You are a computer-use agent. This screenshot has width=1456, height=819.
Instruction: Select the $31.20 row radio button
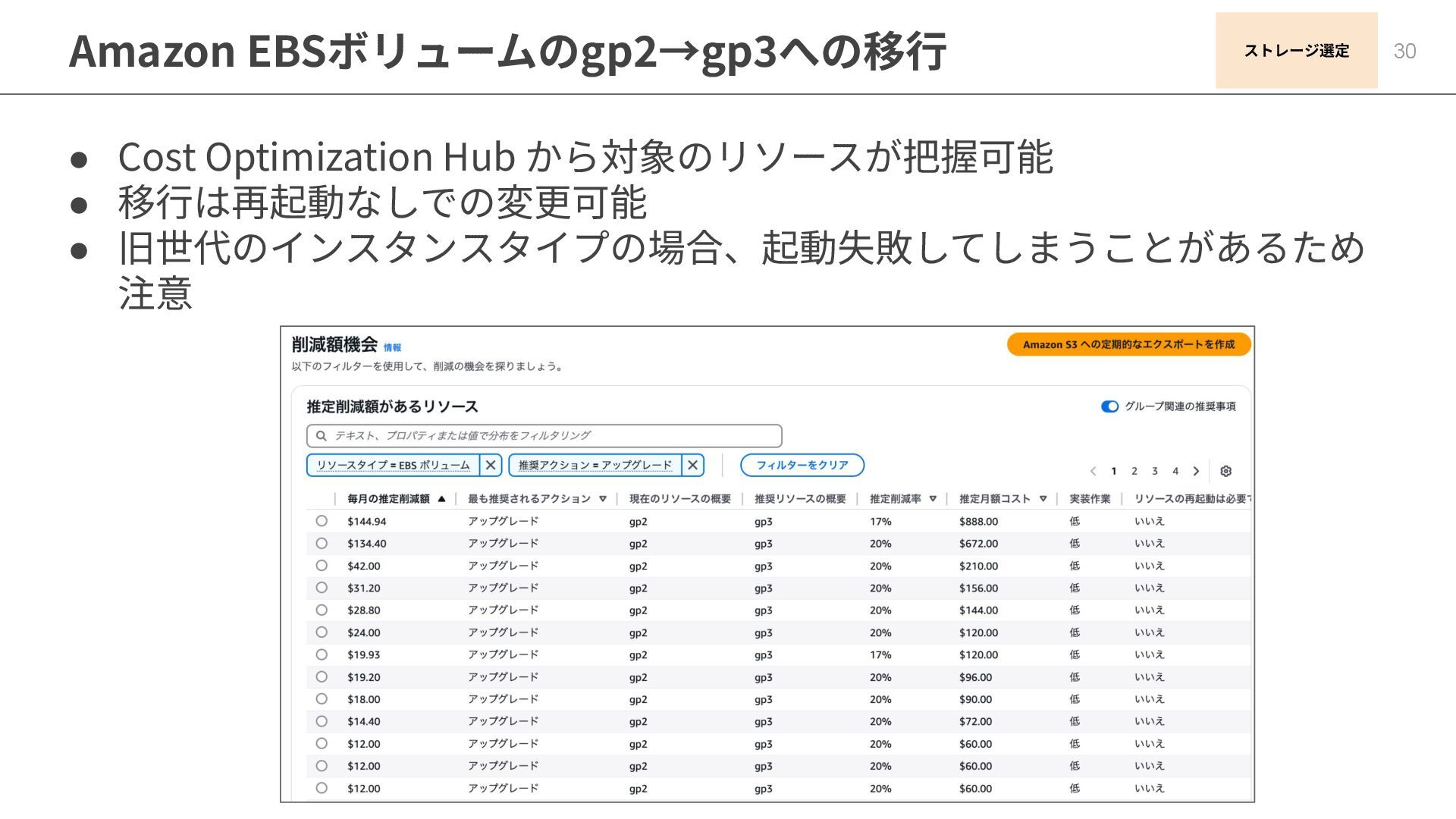322,588
